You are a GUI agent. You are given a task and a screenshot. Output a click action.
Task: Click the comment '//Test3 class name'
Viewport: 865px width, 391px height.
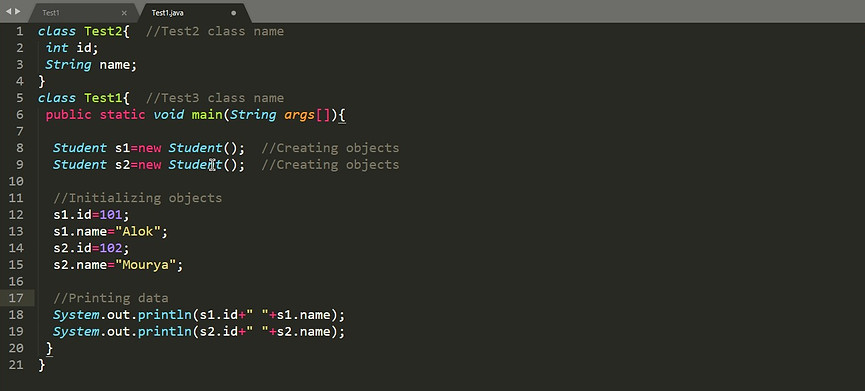pyautogui.click(x=215, y=98)
